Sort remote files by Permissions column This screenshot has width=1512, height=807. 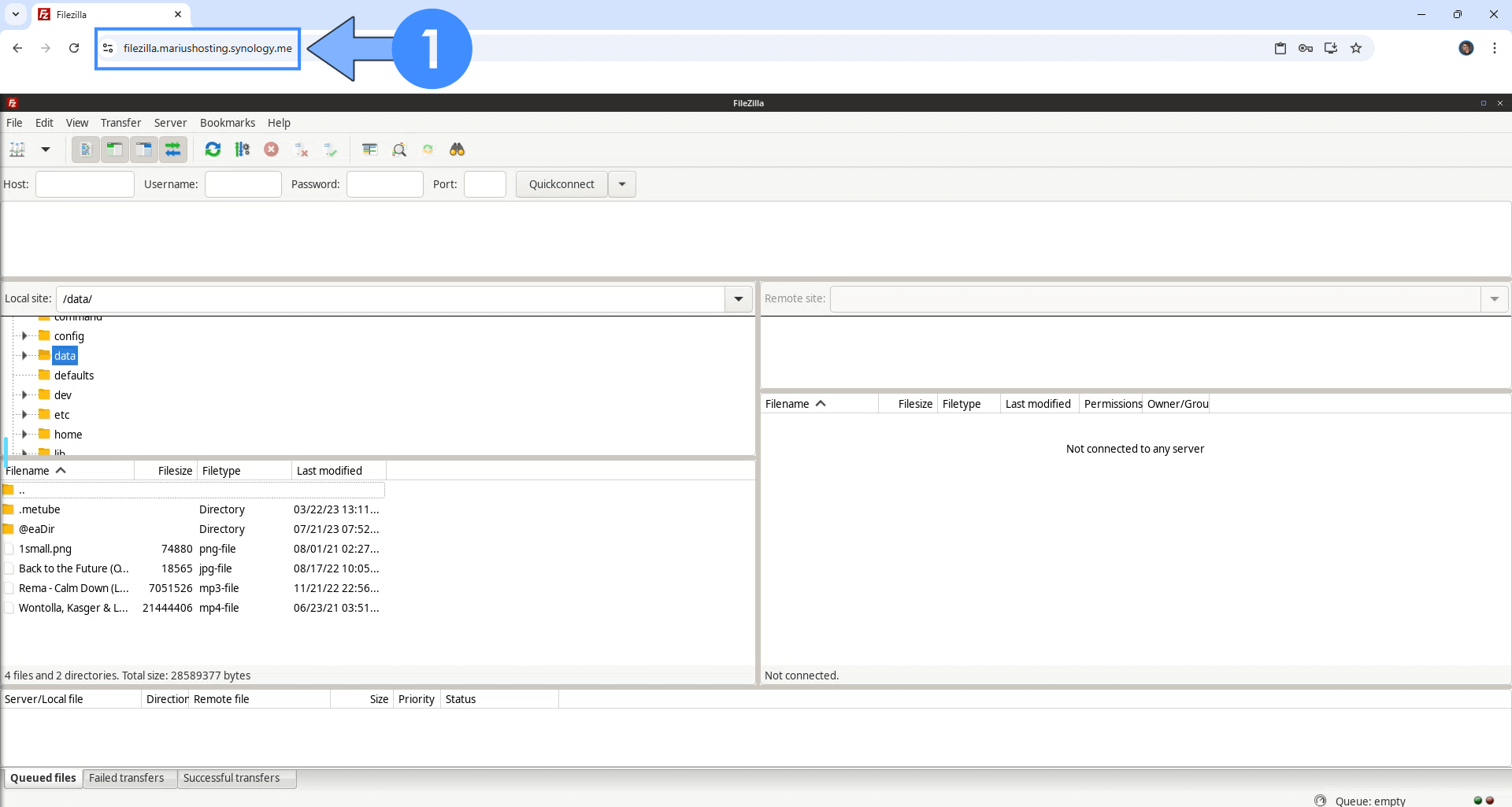1111,404
